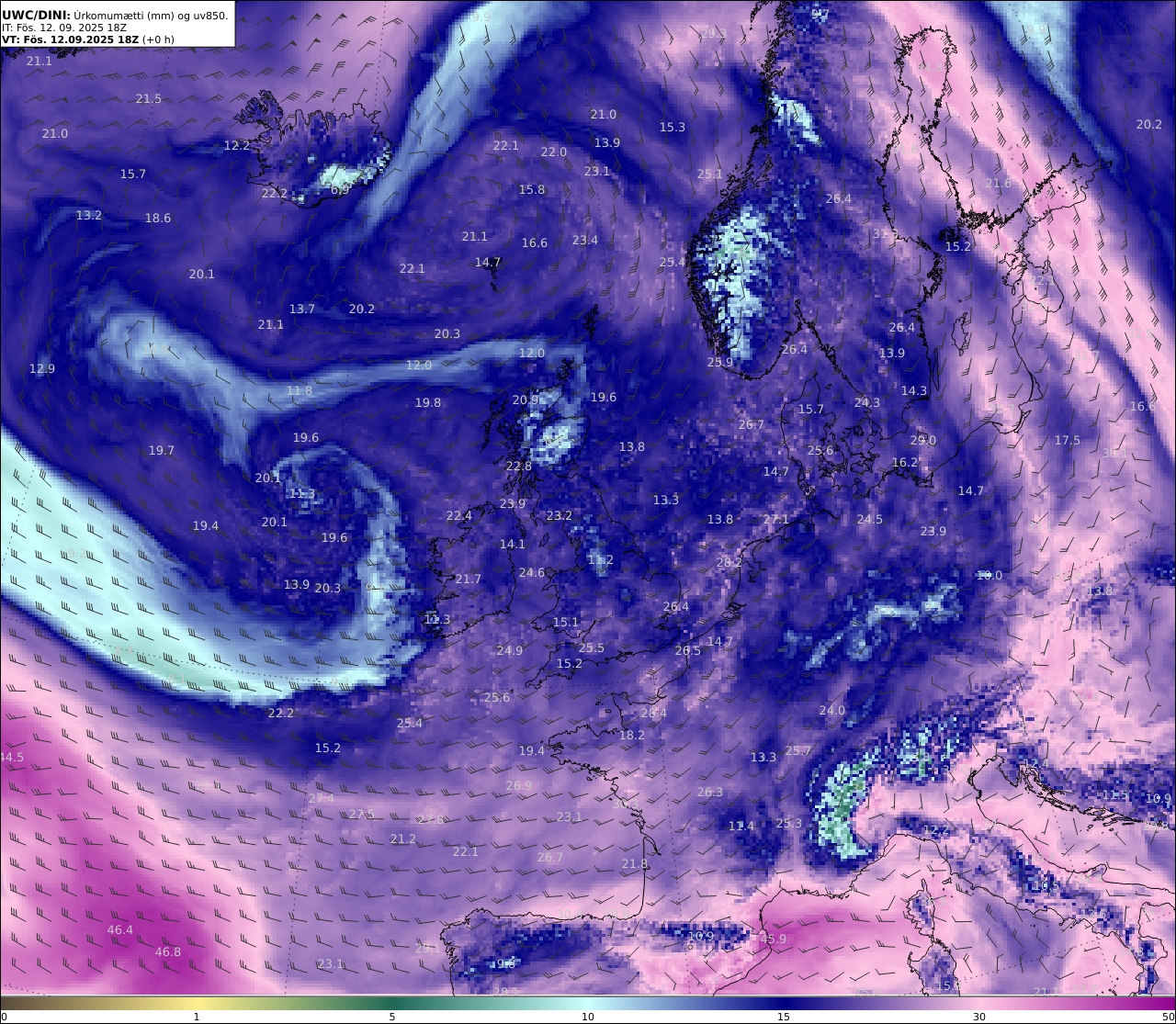Viewport: 1176px width, 1024px height.
Task: Click the map value '24.5'
Action: pos(870,519)
